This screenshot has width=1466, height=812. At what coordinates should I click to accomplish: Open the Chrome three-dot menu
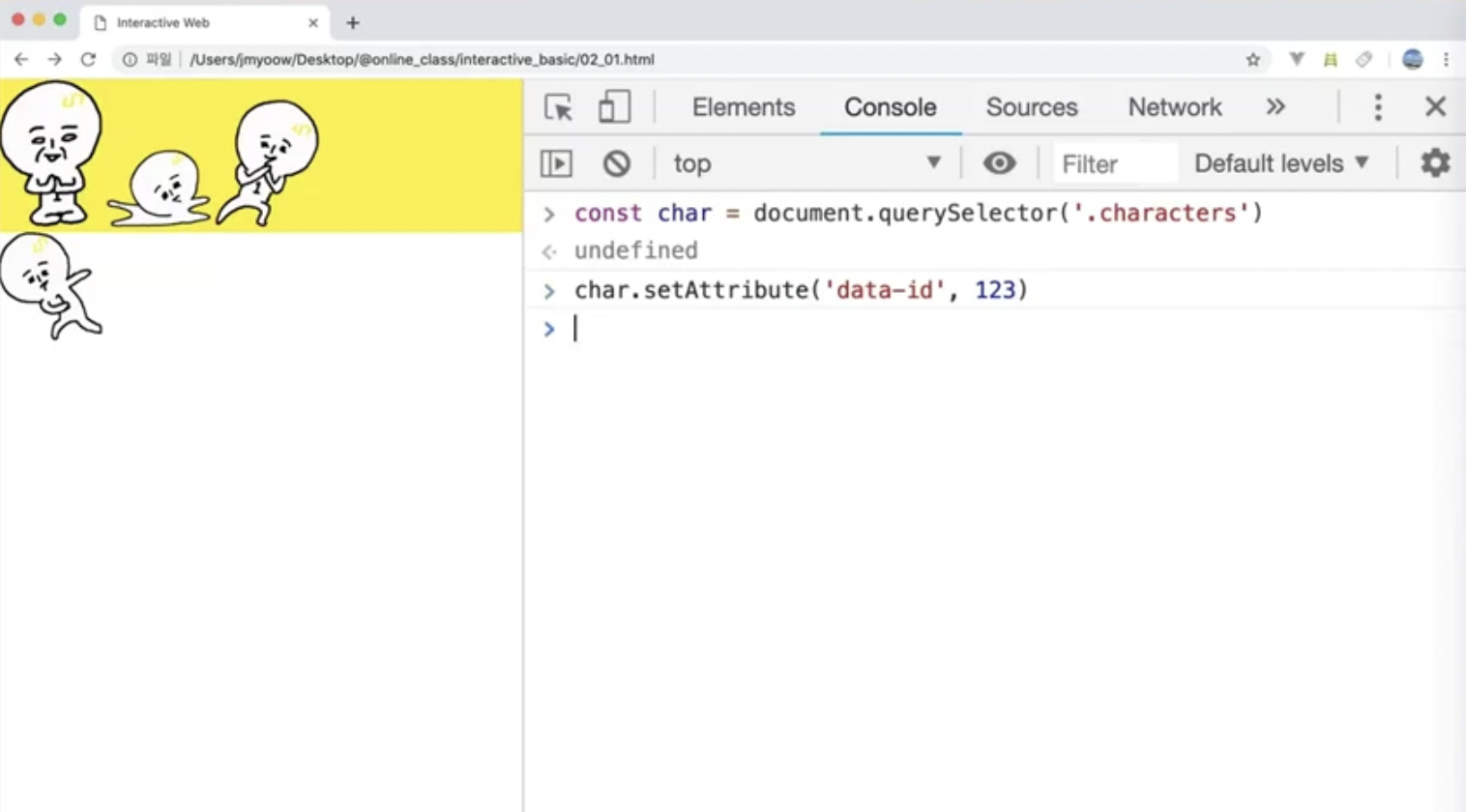click(x=1446, y=59)
